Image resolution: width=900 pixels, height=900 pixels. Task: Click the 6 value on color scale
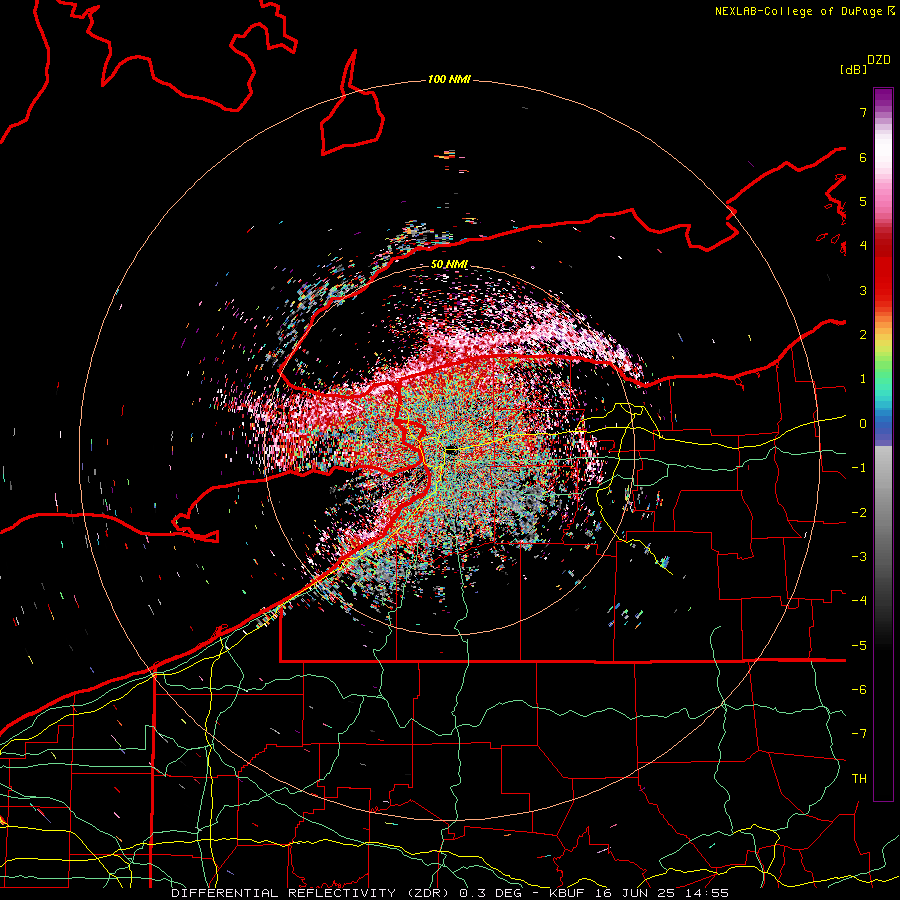863,157
